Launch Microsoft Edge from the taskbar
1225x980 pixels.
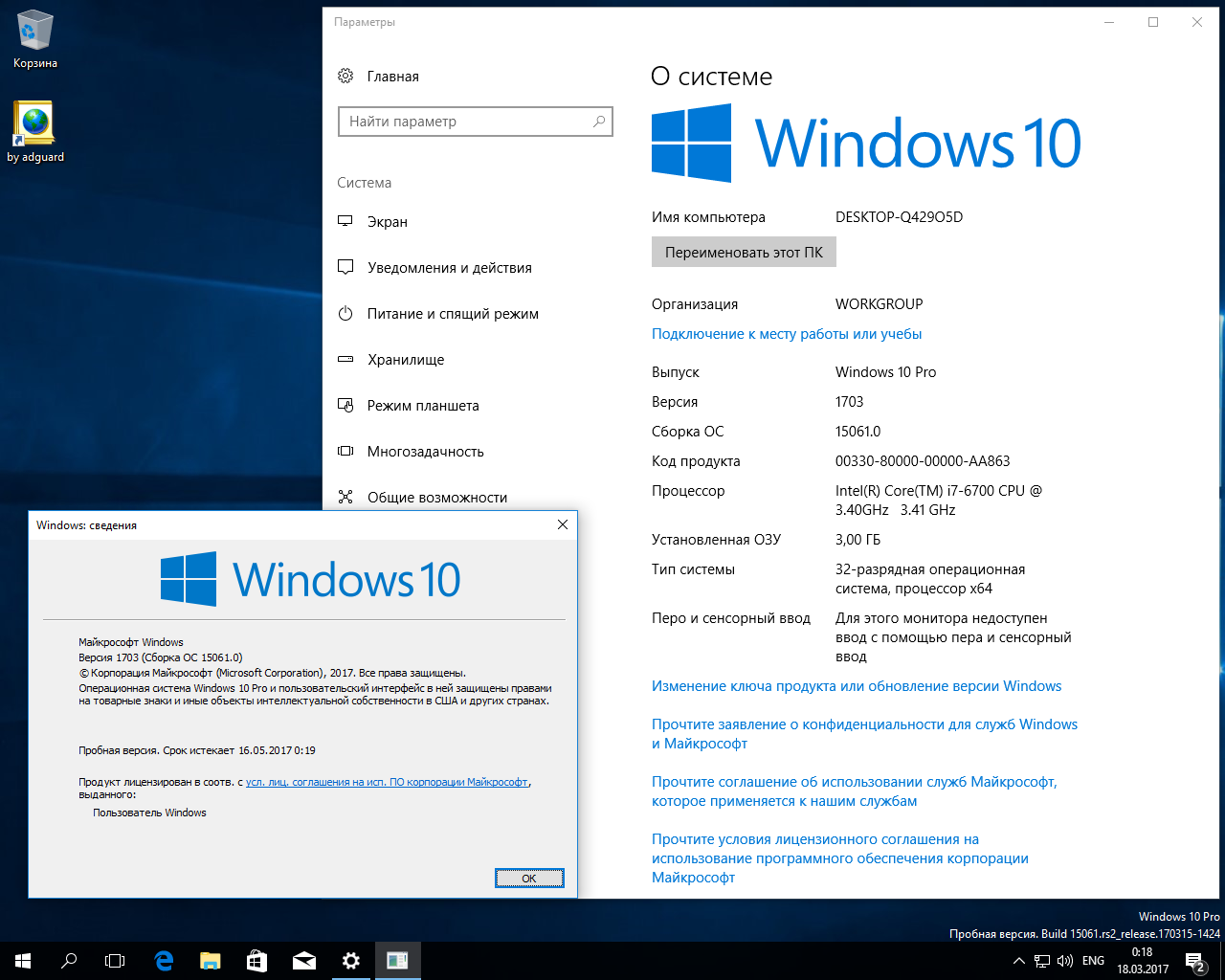pyautogui.click(x=164, y=961)
